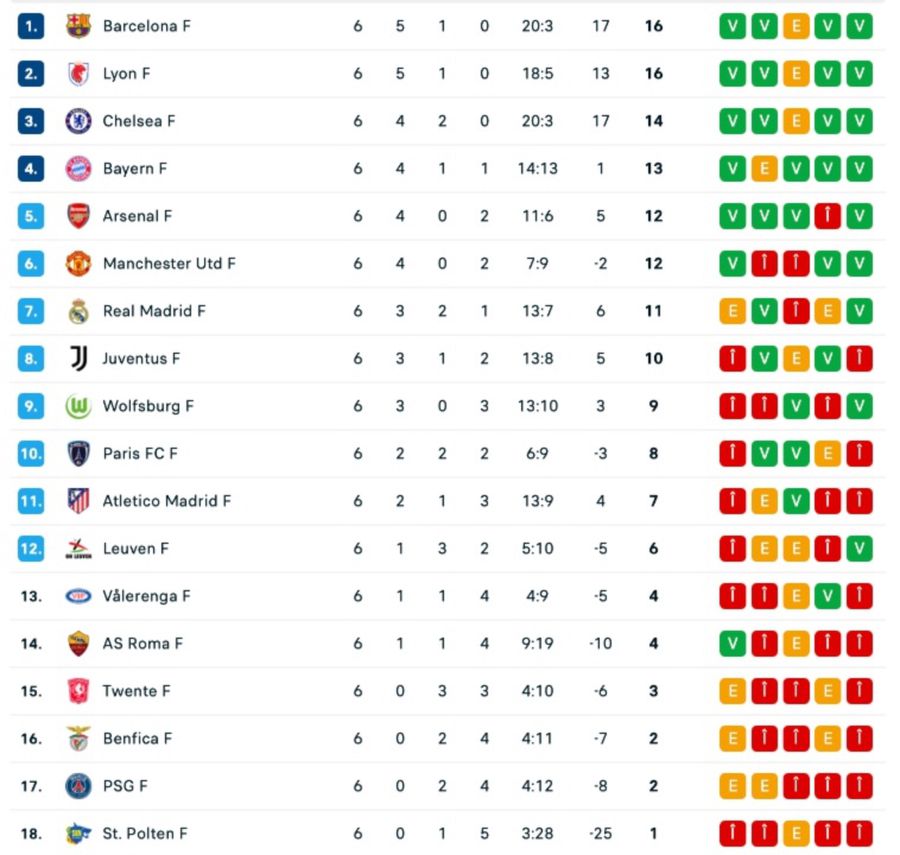Viewport: 900px width, 855px height.
Task: Open the Real Madrid F team link
Action: [154, 311]
